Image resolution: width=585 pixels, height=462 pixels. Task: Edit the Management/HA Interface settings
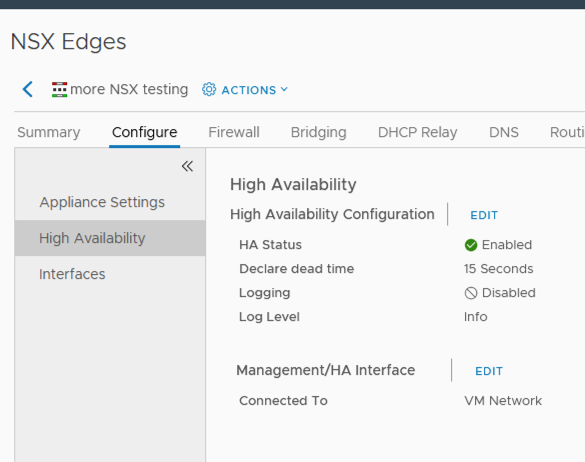489,371
